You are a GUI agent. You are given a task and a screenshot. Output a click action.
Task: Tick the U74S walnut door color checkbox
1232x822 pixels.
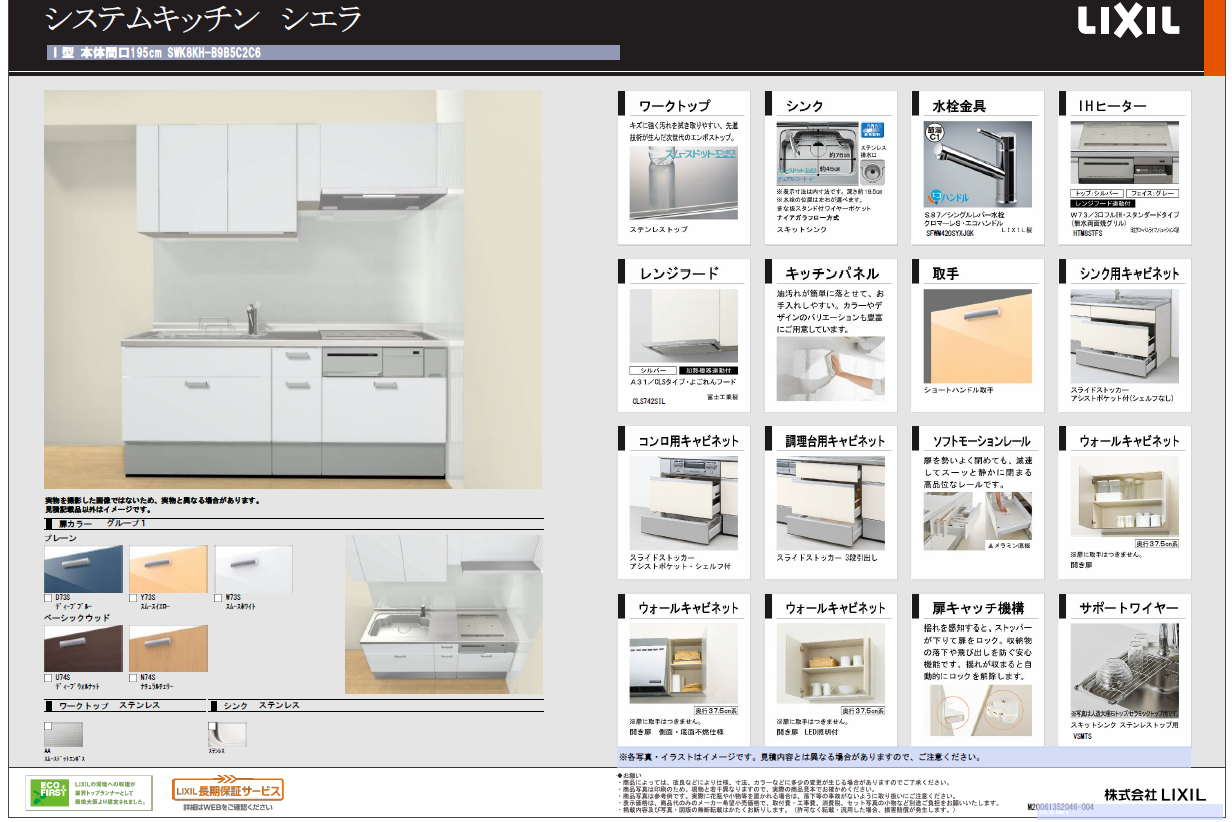[49, 678]
